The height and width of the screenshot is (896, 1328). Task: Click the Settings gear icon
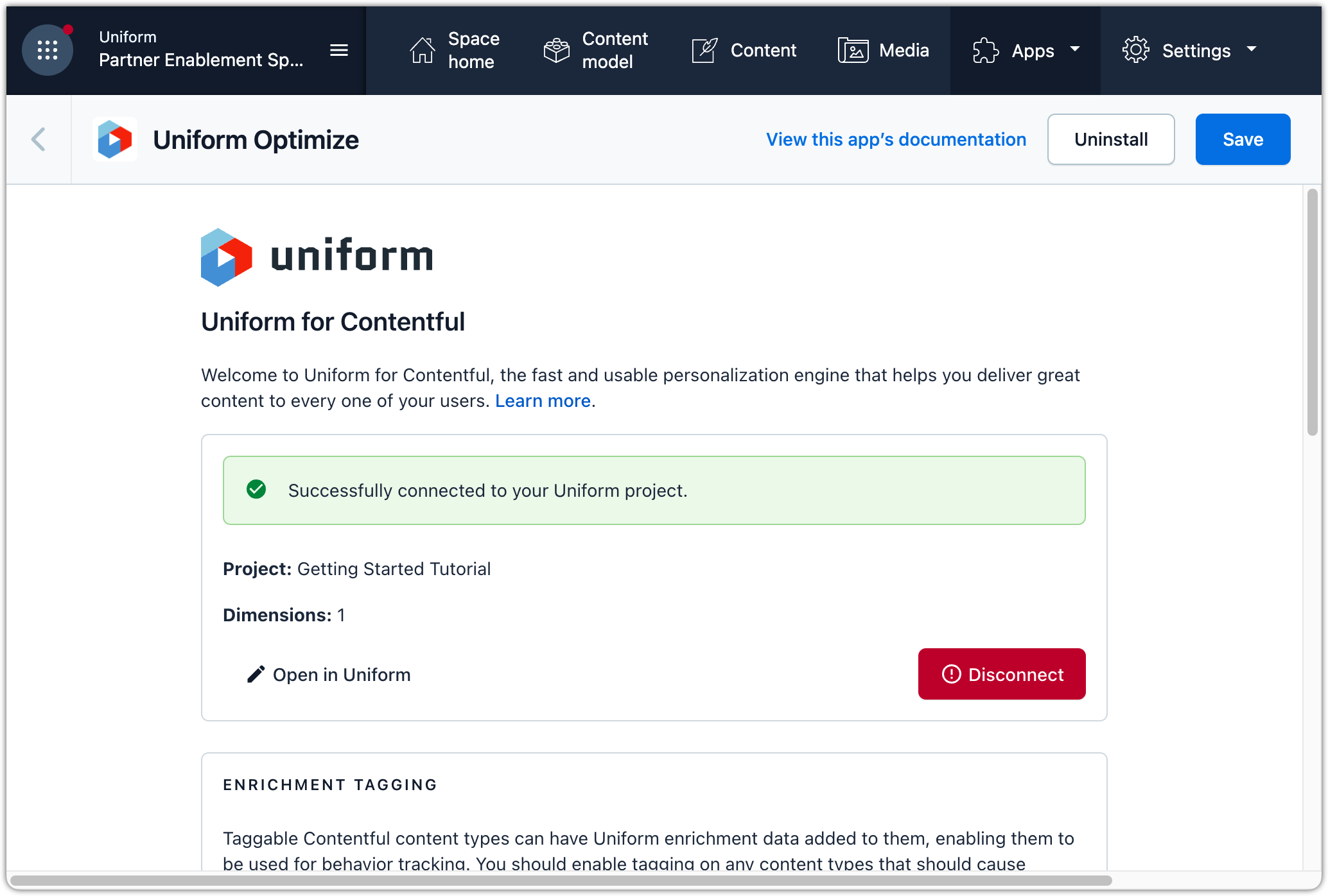click(1135, 50)
